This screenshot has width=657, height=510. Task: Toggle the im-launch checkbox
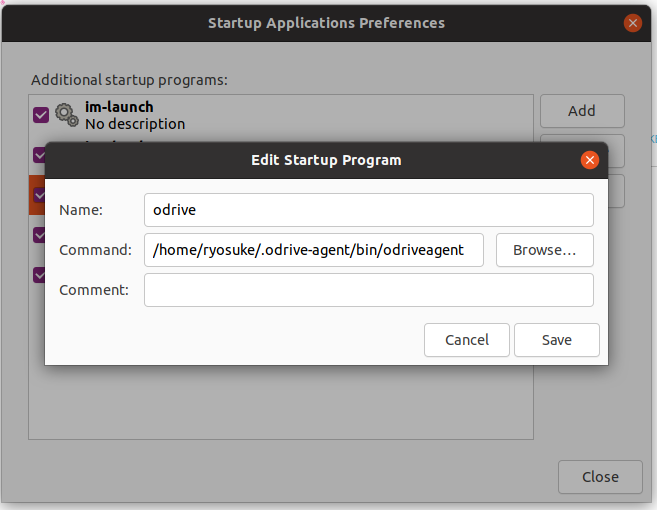41,115
